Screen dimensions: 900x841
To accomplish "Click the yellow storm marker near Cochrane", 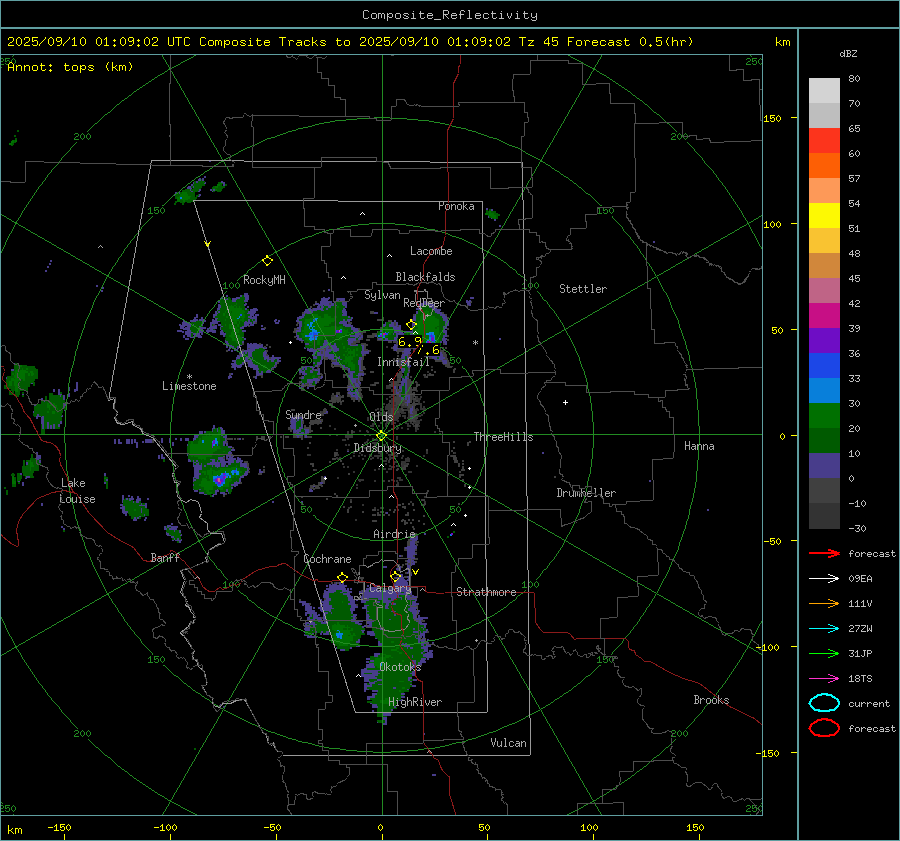I will (342, 577).
